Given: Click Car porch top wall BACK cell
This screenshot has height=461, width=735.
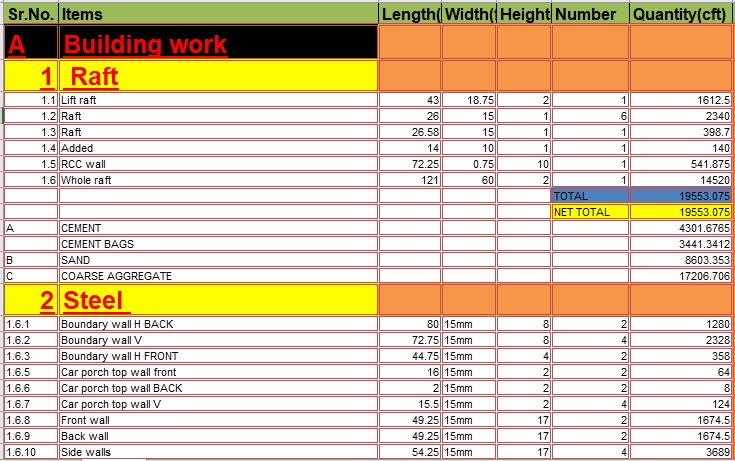Looking at the screenshot, I should coord(218,388).
